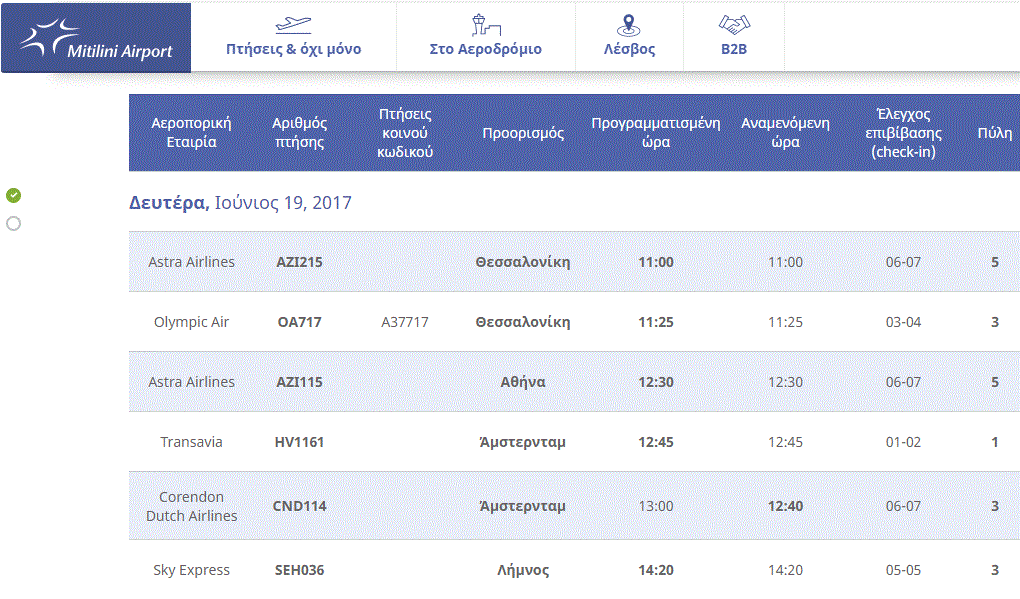Image resolution: width=1020 pixels, height=599 pixels.
Task: Open the Πτήσεις & όχι μόνο menu
Action: click(293, 49)
